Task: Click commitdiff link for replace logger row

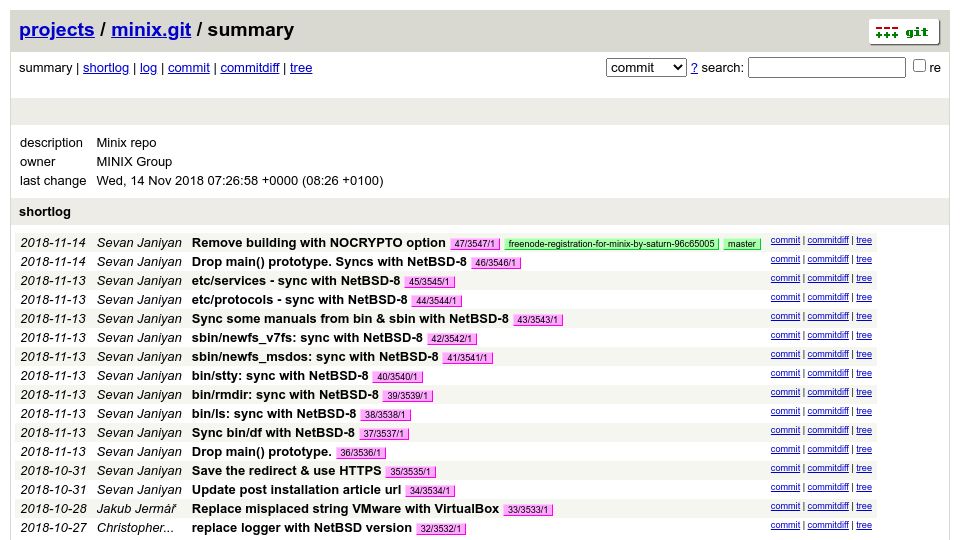Action: pyautogui.click(x=828, y=525)
